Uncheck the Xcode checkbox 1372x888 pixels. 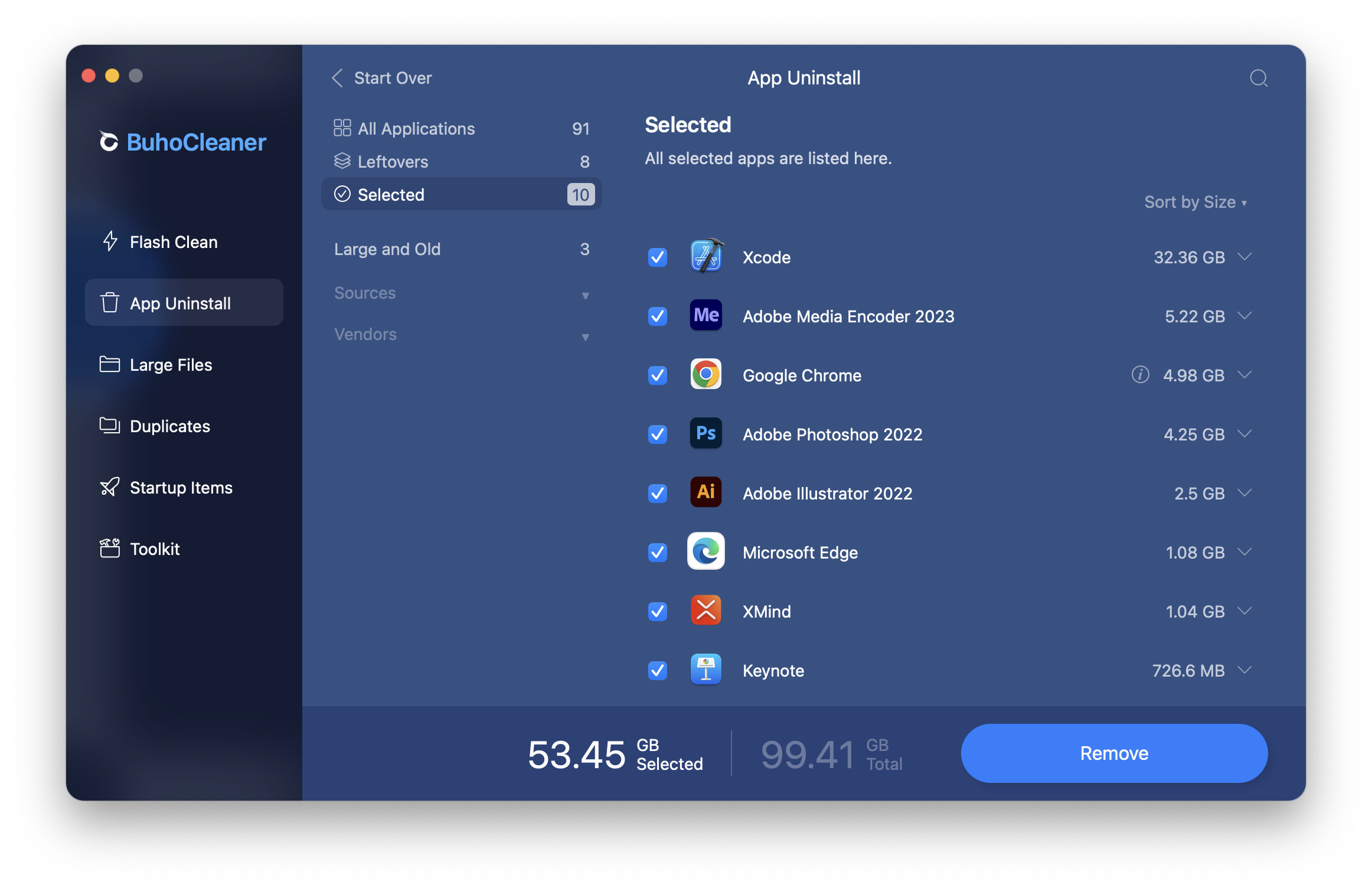coord(658,257)
